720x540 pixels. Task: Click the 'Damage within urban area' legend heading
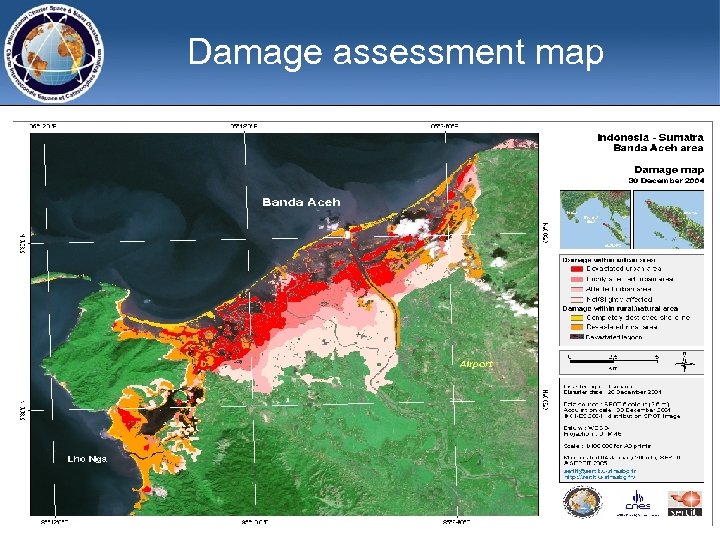point(609,260)
